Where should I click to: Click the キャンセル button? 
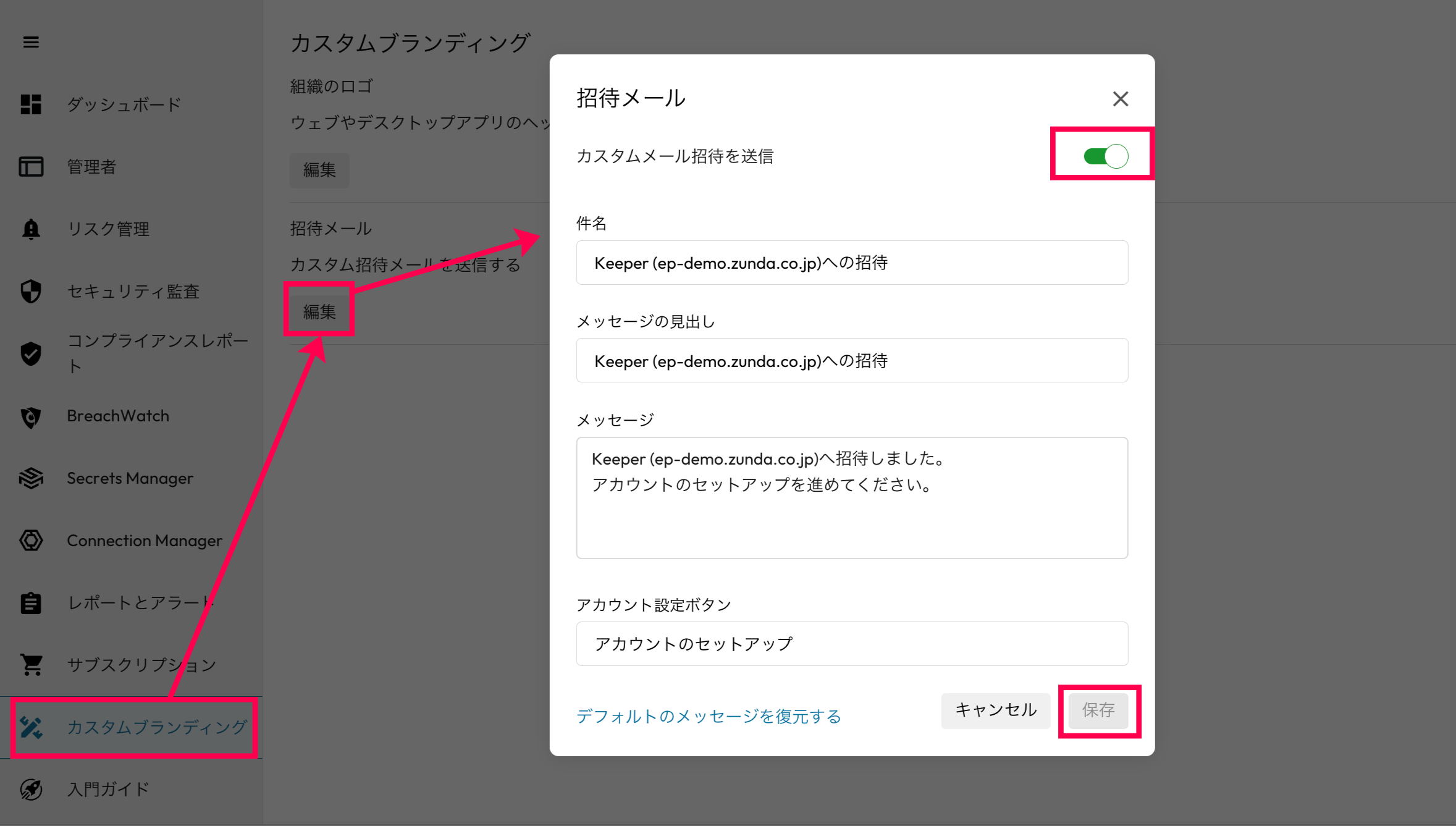point(996,710)
